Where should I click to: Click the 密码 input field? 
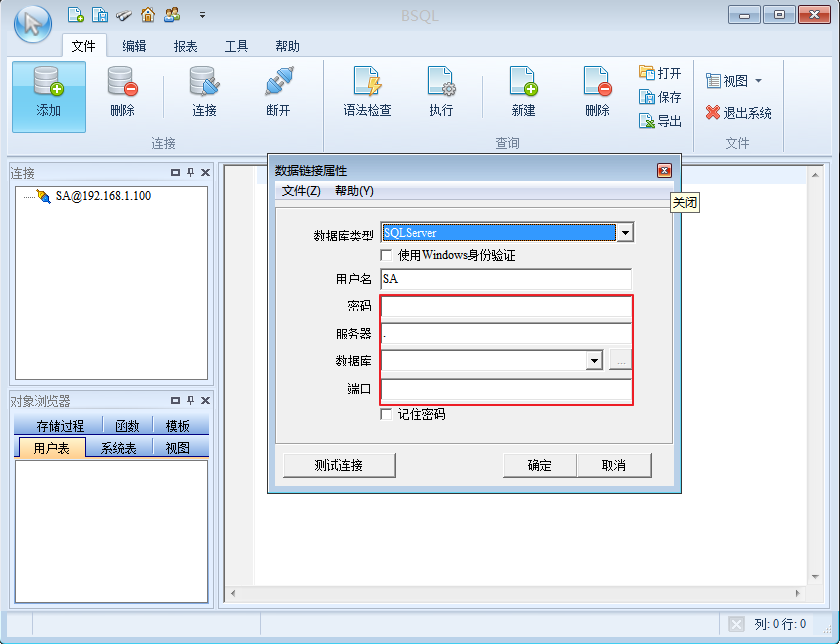(x=506, y=306)
